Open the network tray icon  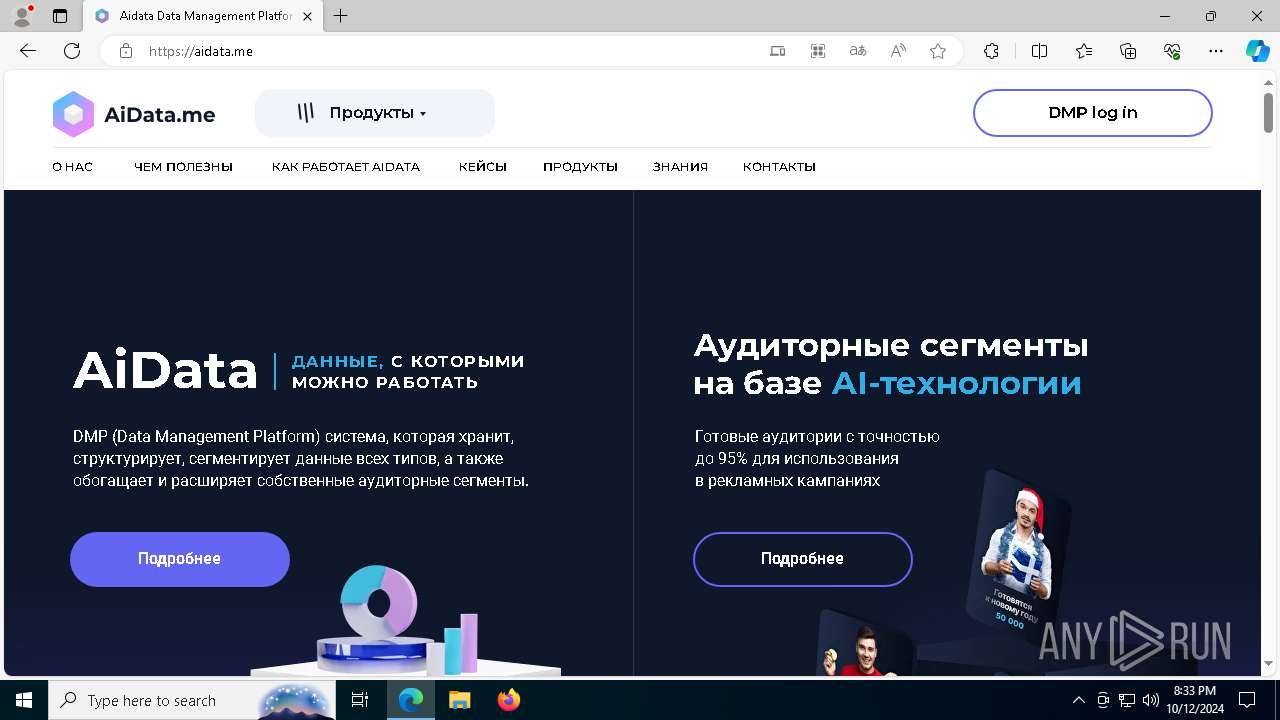(1127, 700)
